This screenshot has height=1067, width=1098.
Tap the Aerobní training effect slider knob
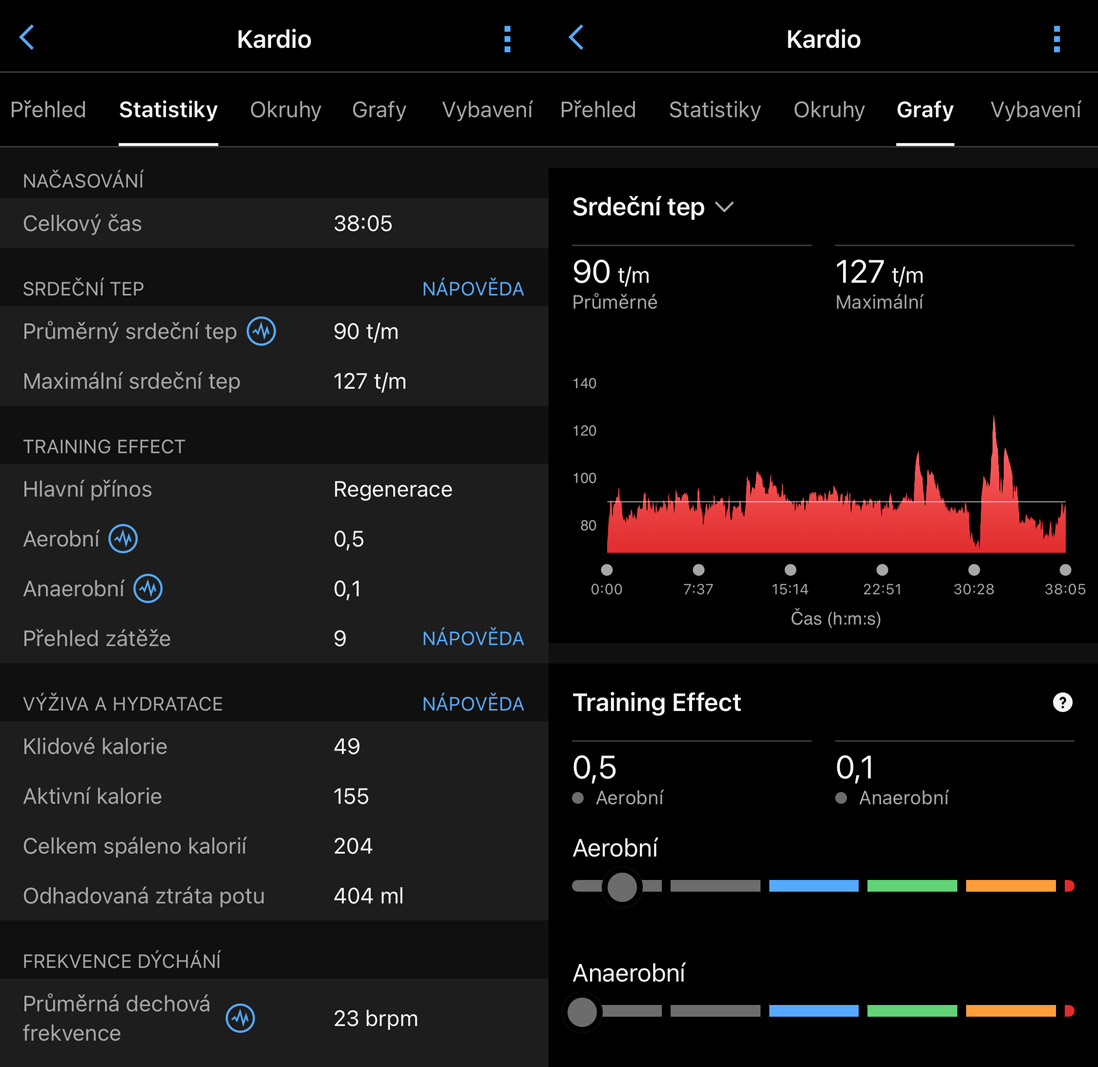[622, 886]
